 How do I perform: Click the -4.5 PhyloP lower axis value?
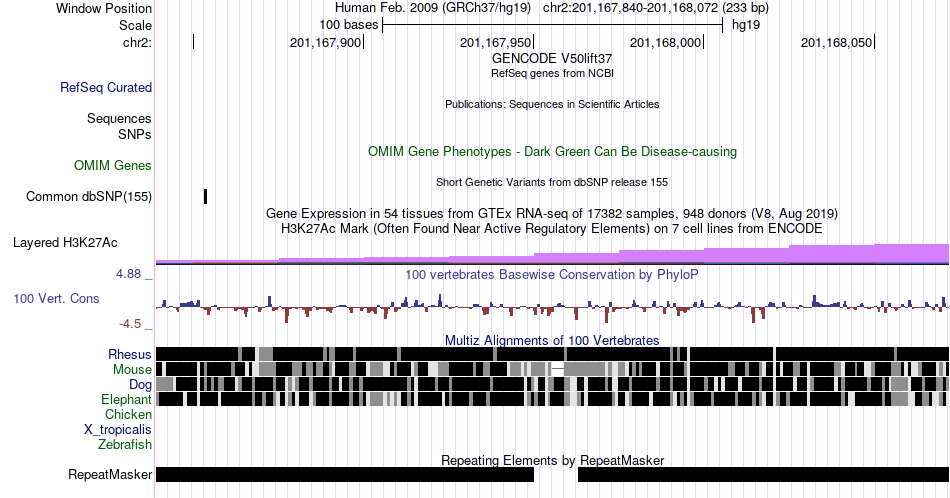(x=130, y=324)
